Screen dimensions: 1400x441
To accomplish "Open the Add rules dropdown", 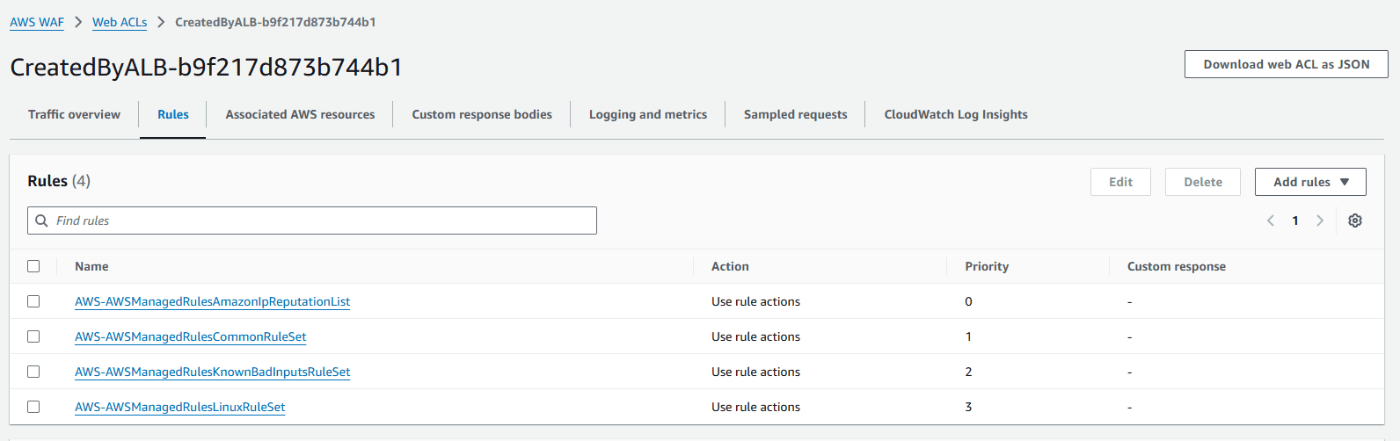I will (1310, 182).
